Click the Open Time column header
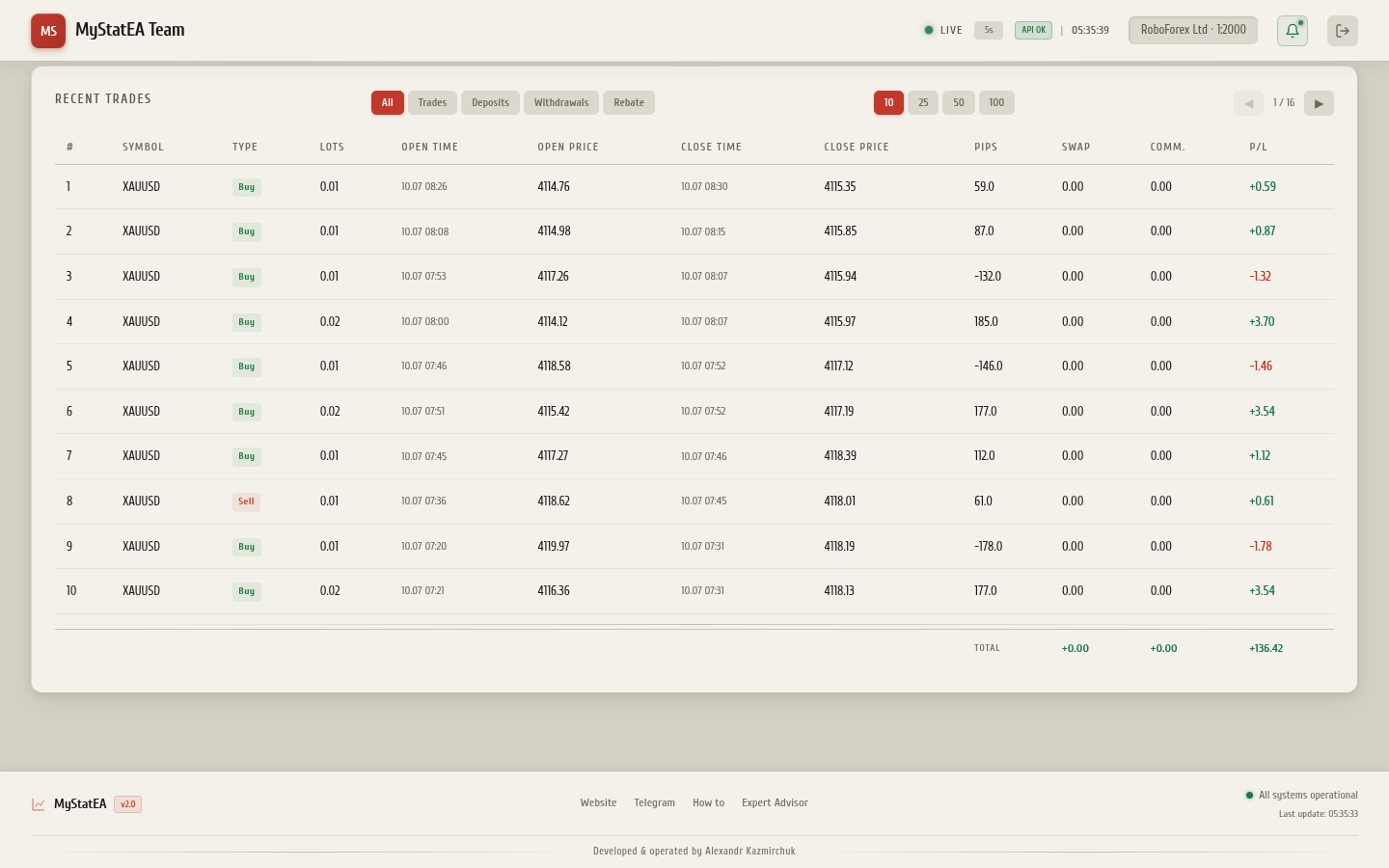 pyautogui.click(x=429, y=148)
